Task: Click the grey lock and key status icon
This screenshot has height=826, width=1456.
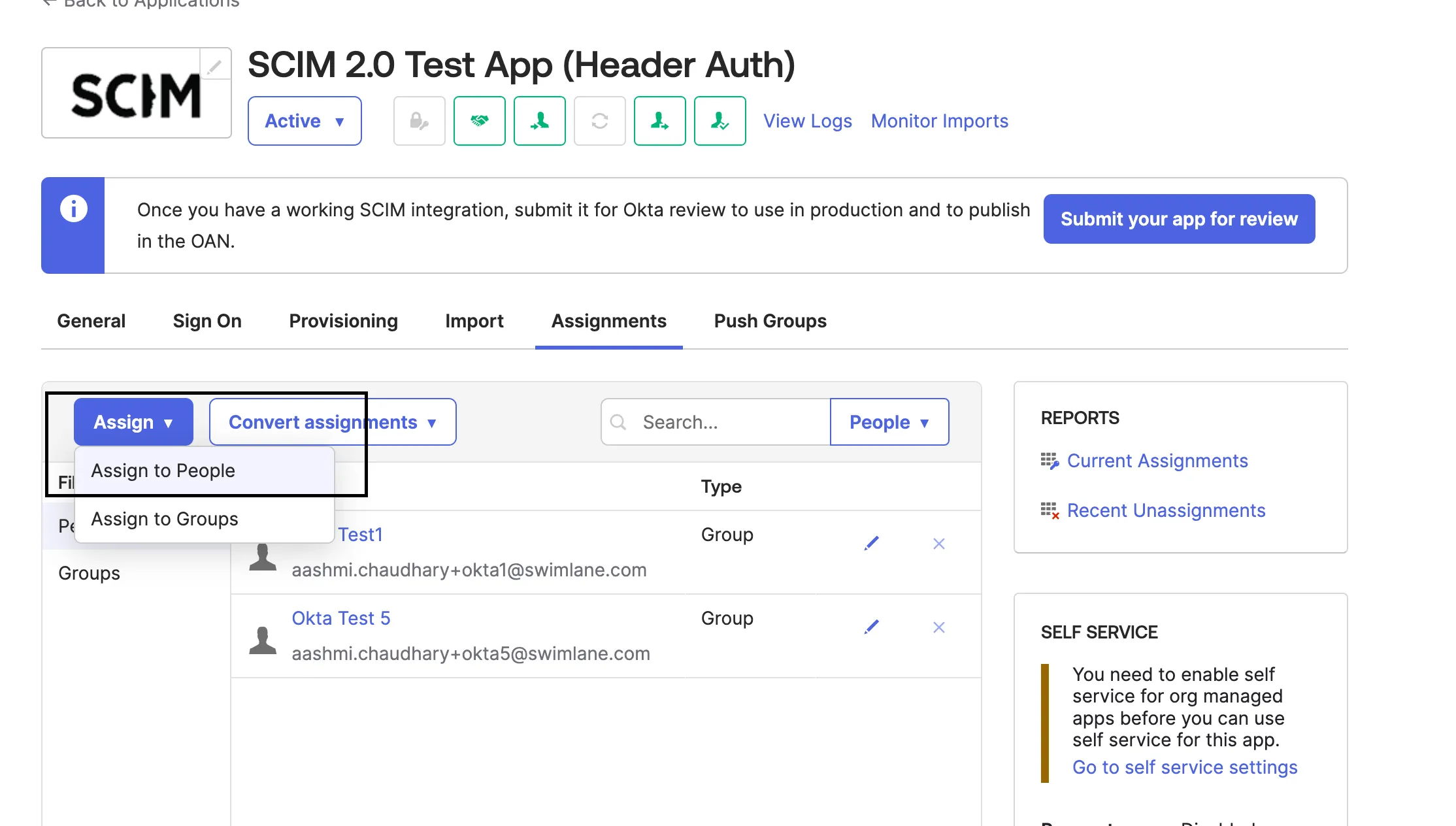Action: 419,121
